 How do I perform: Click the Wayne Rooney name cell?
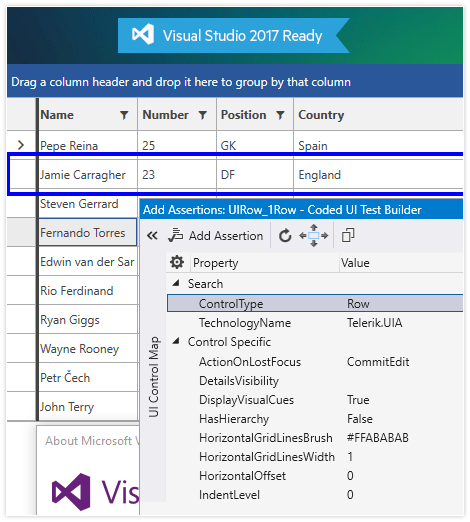(88, 349)
